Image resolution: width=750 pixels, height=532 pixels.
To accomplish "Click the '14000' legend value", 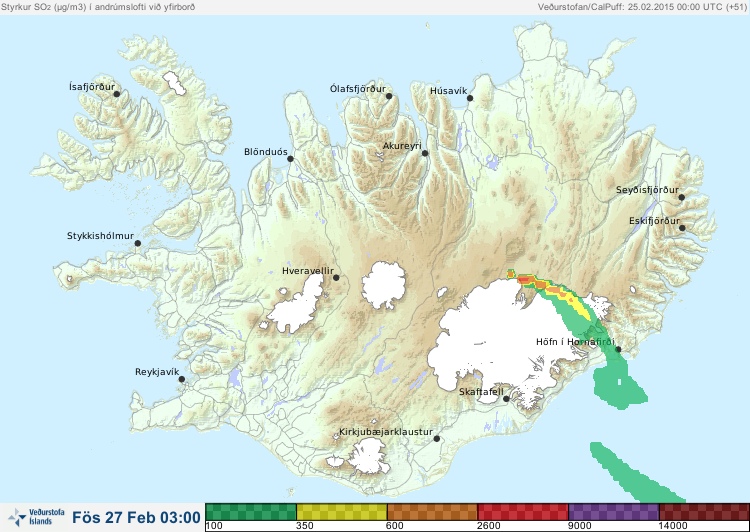I will pyautogui.click(x=671, y=526).
